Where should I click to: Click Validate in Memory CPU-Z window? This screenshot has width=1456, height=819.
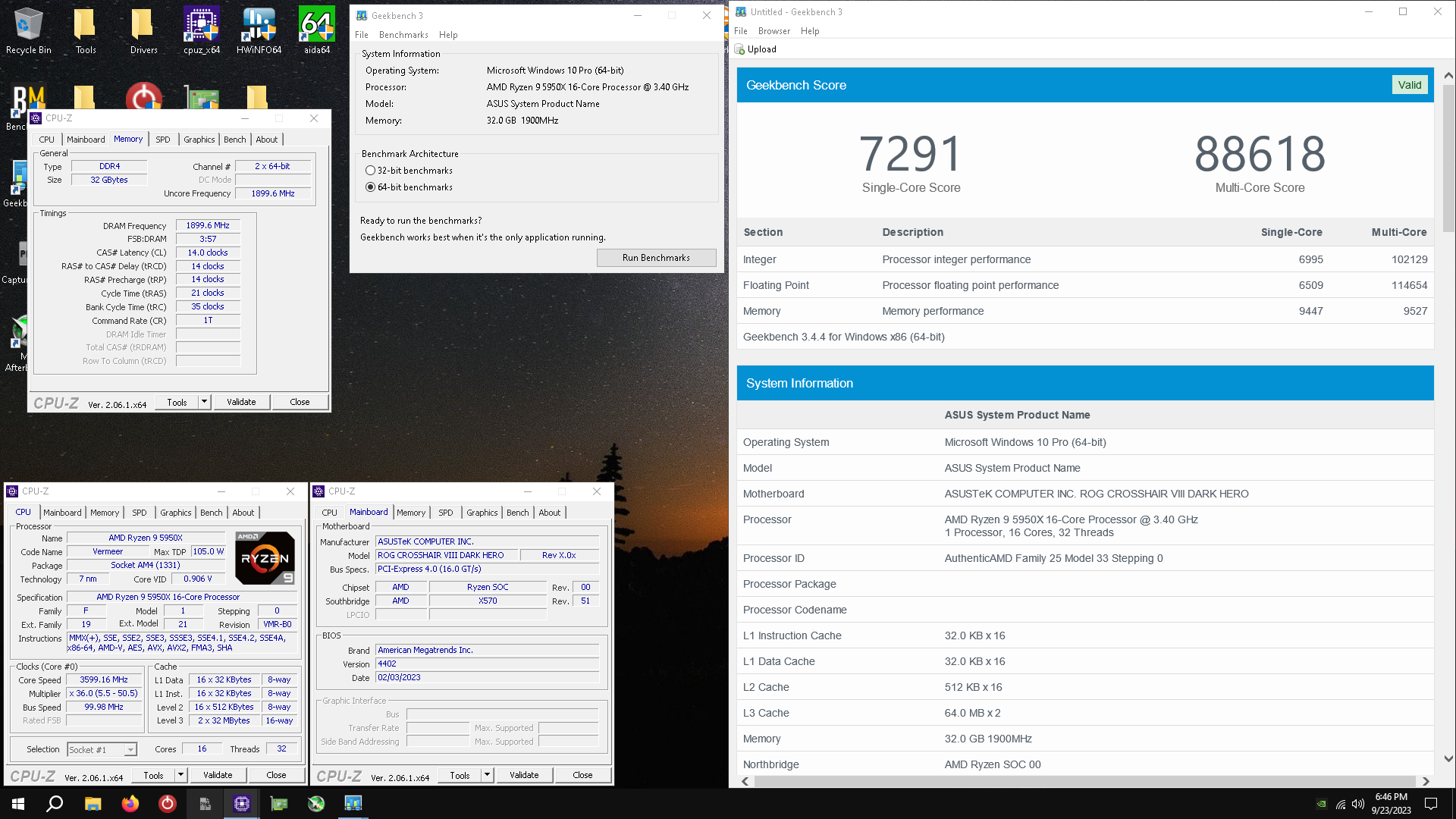[x=241, y=402]
